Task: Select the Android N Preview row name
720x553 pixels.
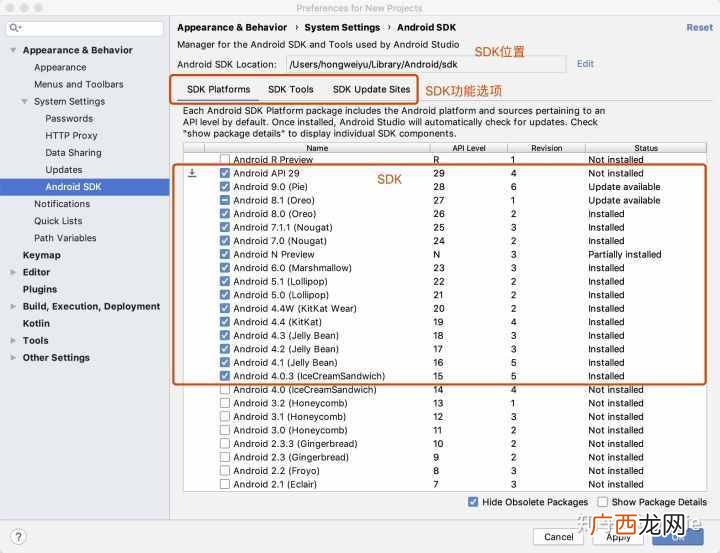Action: (x=274, y=254)
